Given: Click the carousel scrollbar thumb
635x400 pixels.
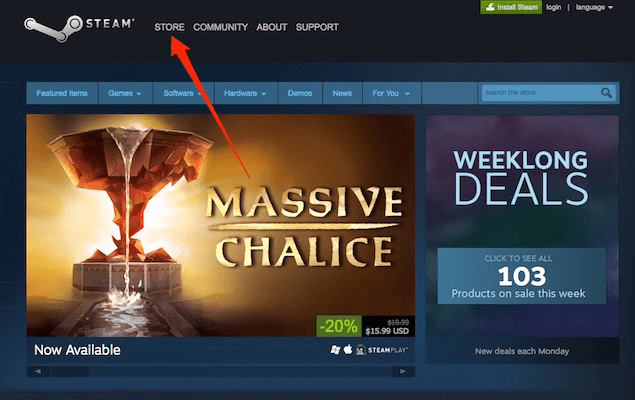Looking at the screenshot, I should coord(70,371).
